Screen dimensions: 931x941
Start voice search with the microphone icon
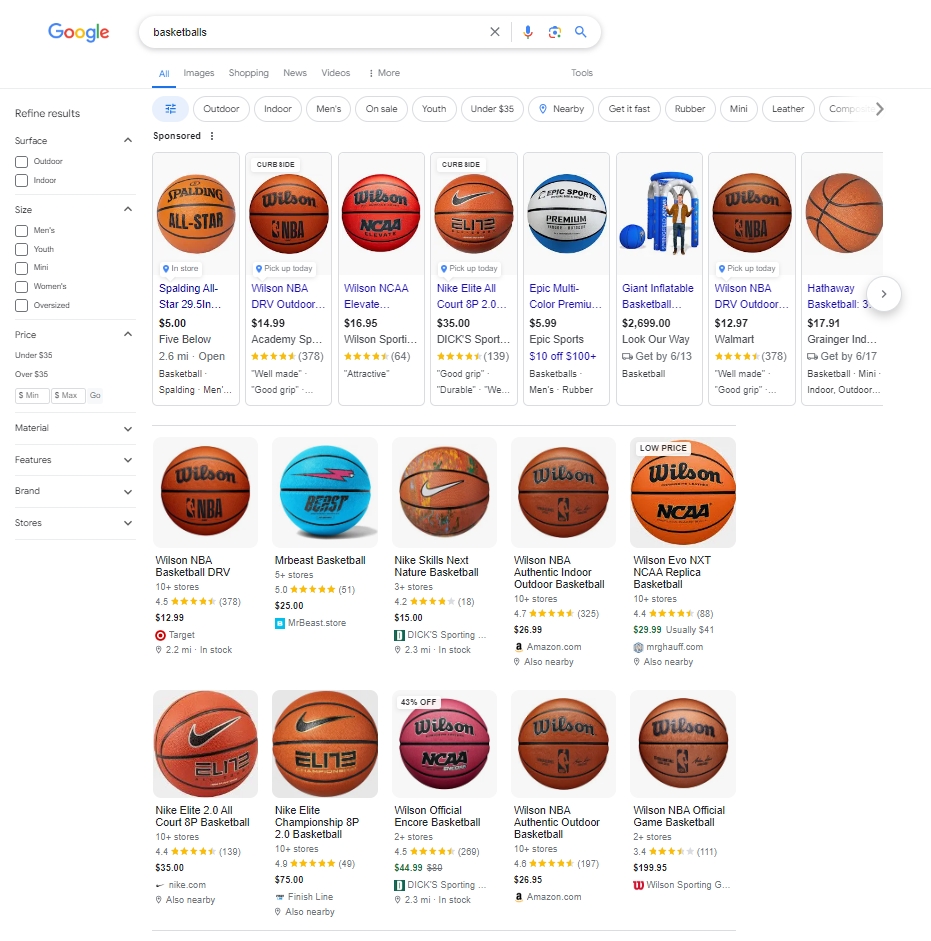pyautogui.click(x=528, y=32)
